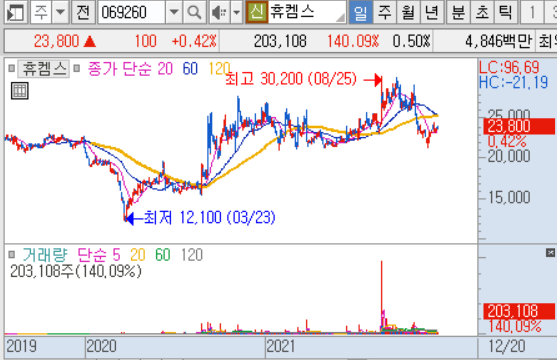Click the HC:-21.19 indicator text

pos(513,82)
